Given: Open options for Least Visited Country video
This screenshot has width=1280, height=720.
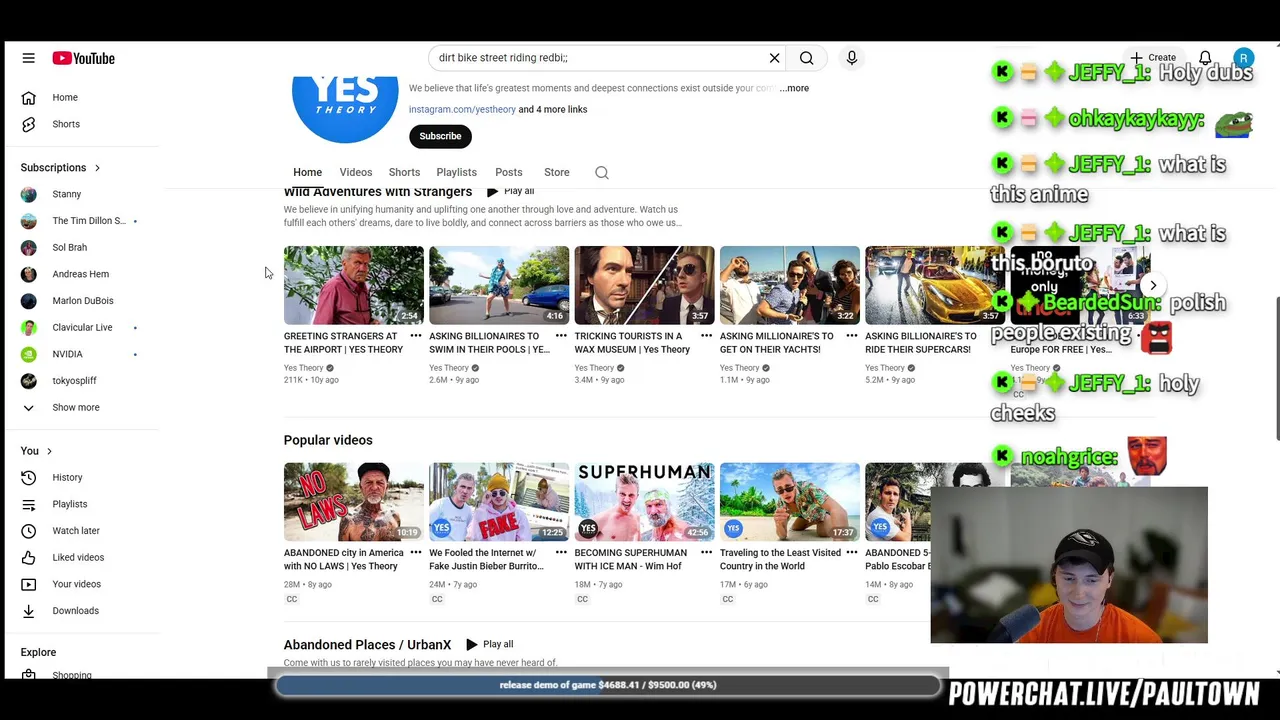Looking at the screenshot, I should (852, 552).
